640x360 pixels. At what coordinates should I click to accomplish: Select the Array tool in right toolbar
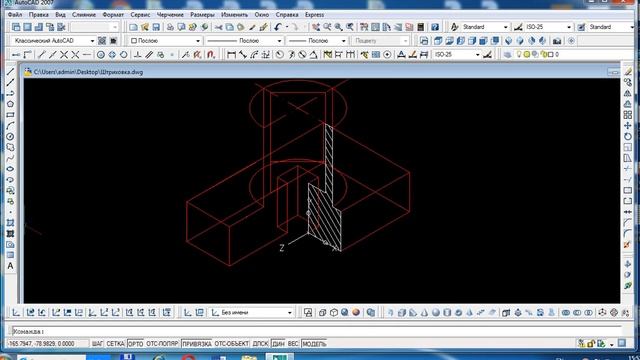click(628, 115)
